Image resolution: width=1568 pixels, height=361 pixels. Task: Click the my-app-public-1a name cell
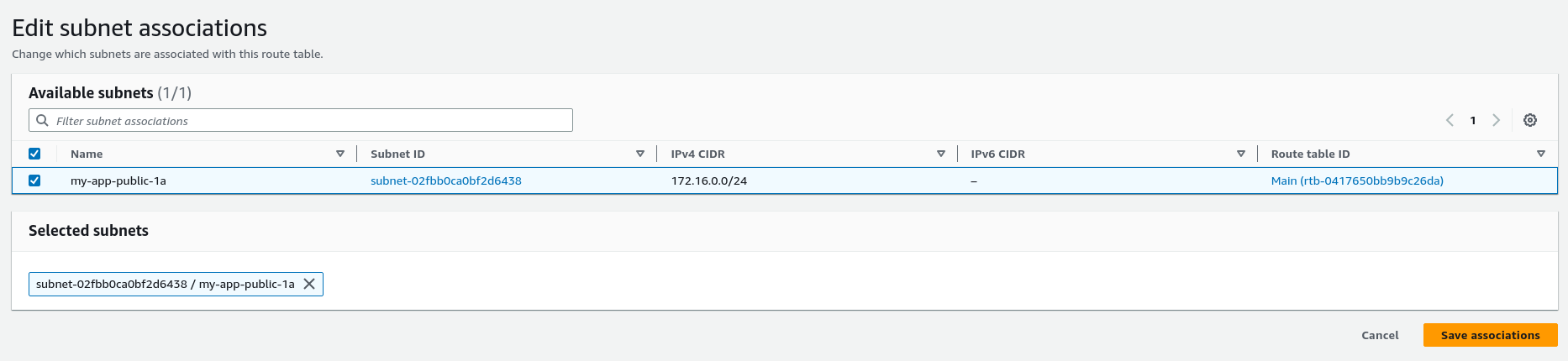click(x=118, y=180)
